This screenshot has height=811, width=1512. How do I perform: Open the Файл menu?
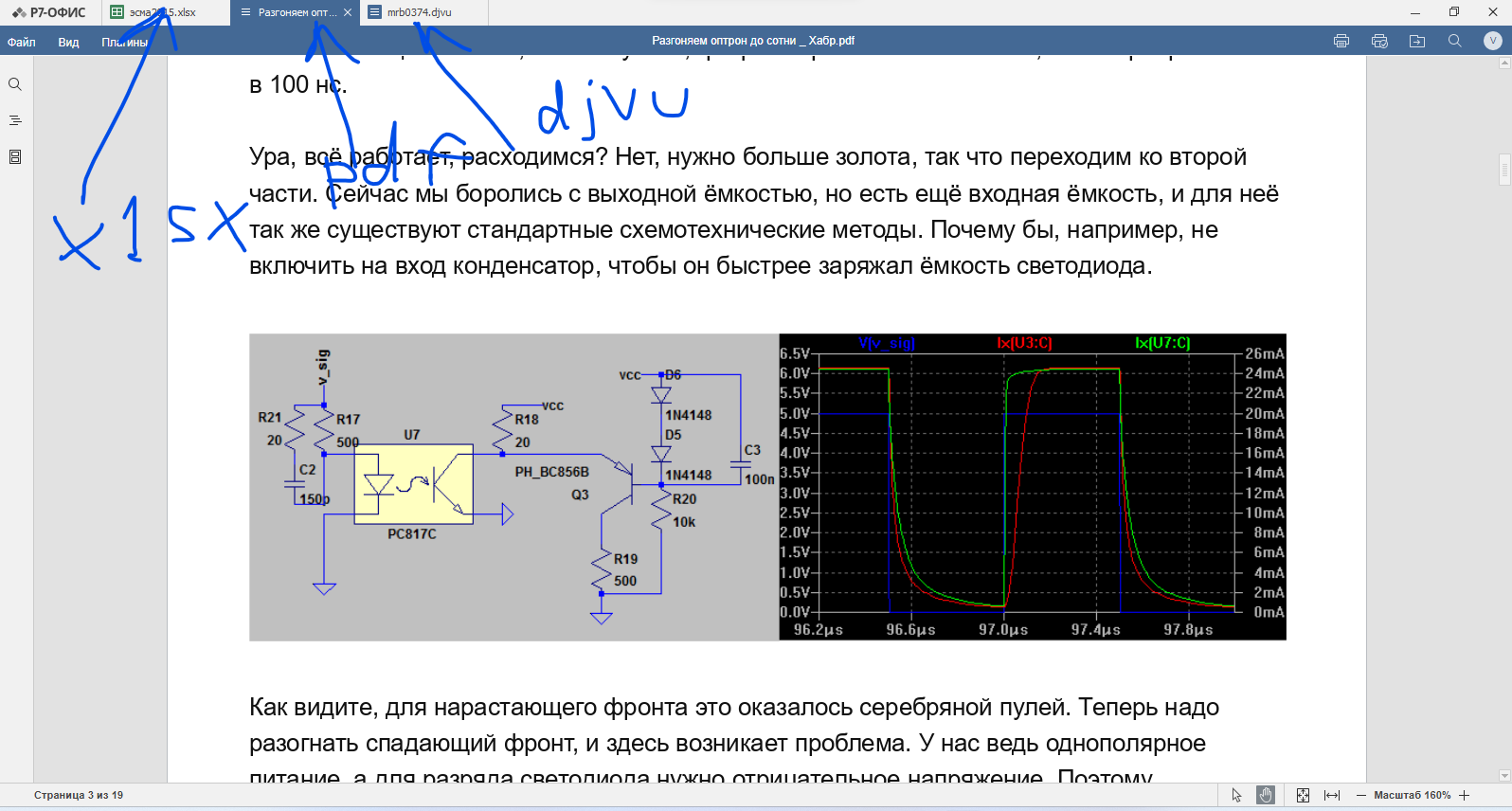point(22,42)
